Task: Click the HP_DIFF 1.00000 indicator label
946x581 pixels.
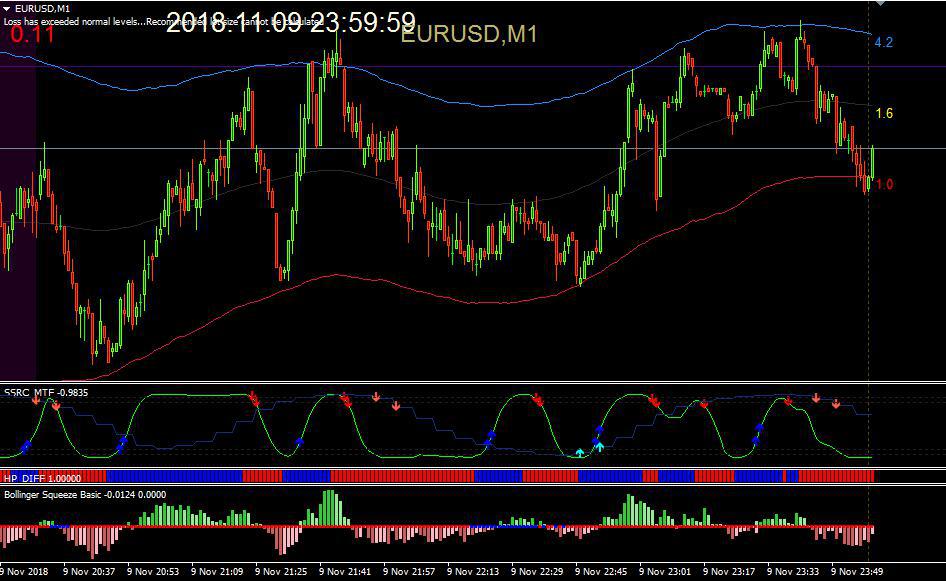Action: (x=42, y=478)
